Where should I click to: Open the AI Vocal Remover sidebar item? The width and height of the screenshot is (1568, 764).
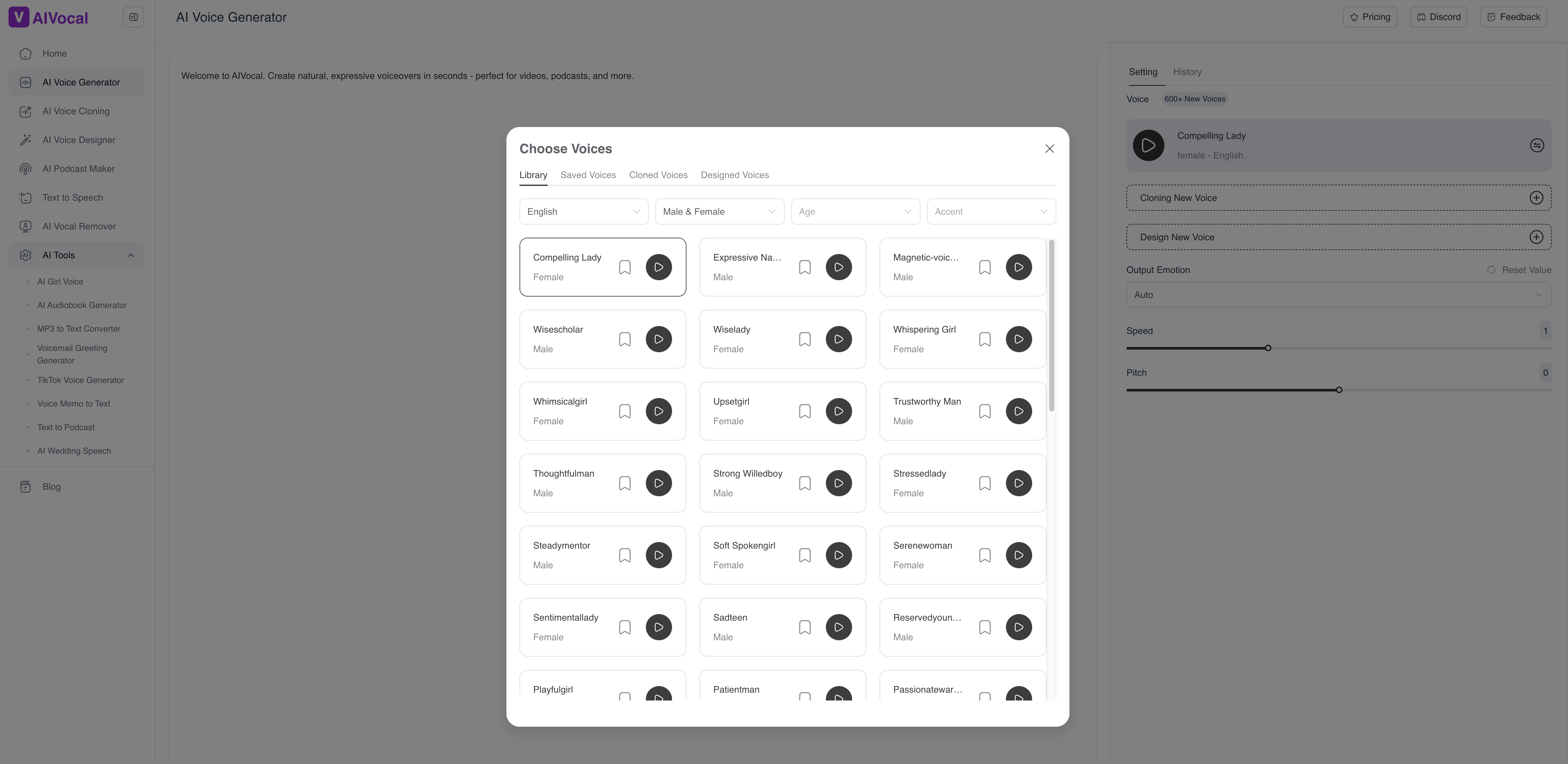click(79, 227)
